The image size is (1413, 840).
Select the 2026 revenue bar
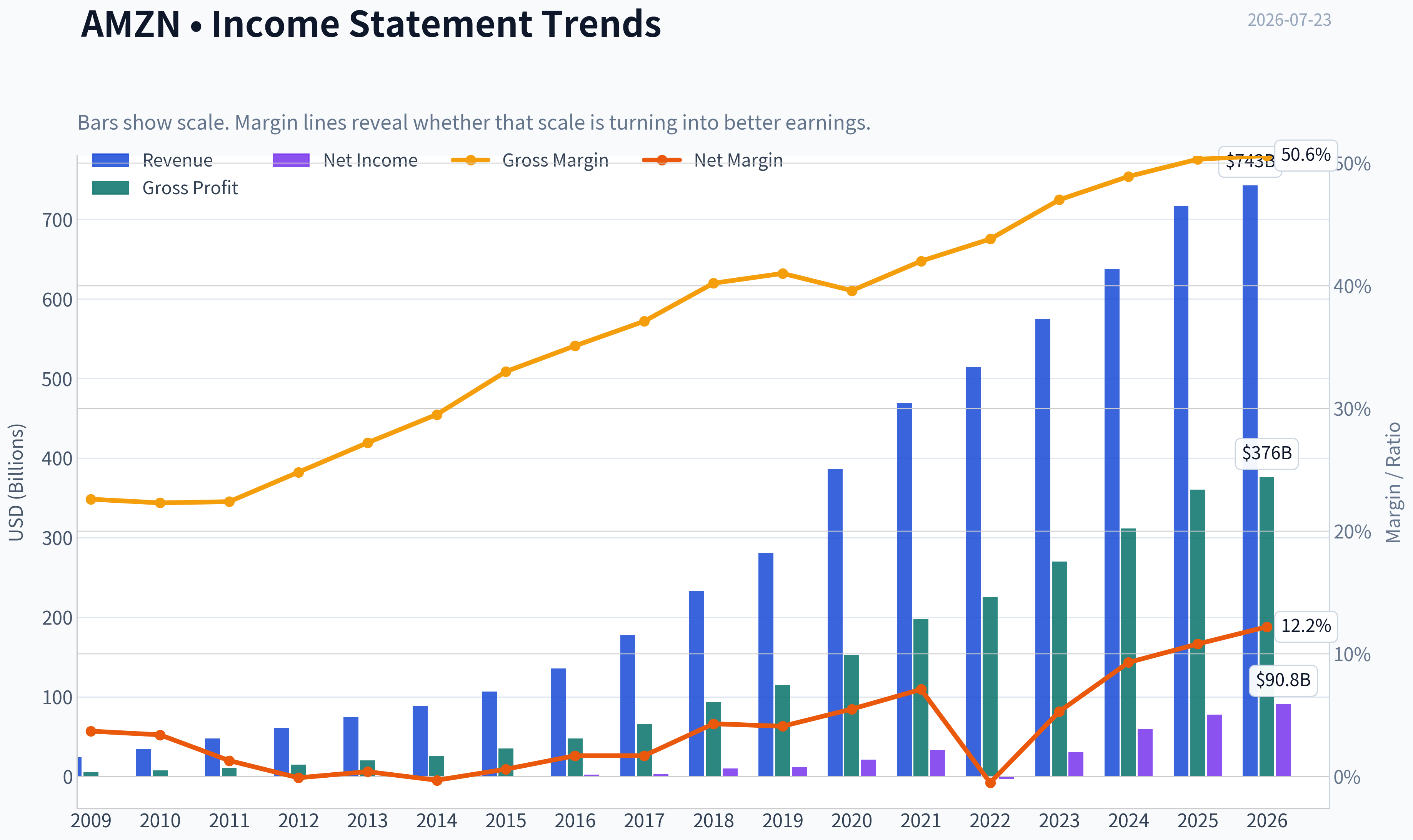(1250, 480)
